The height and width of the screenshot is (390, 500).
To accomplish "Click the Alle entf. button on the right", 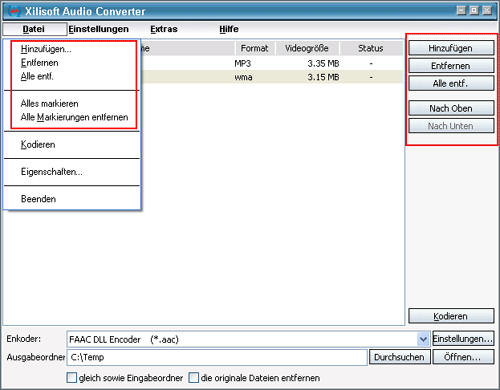I will (451, 83).
